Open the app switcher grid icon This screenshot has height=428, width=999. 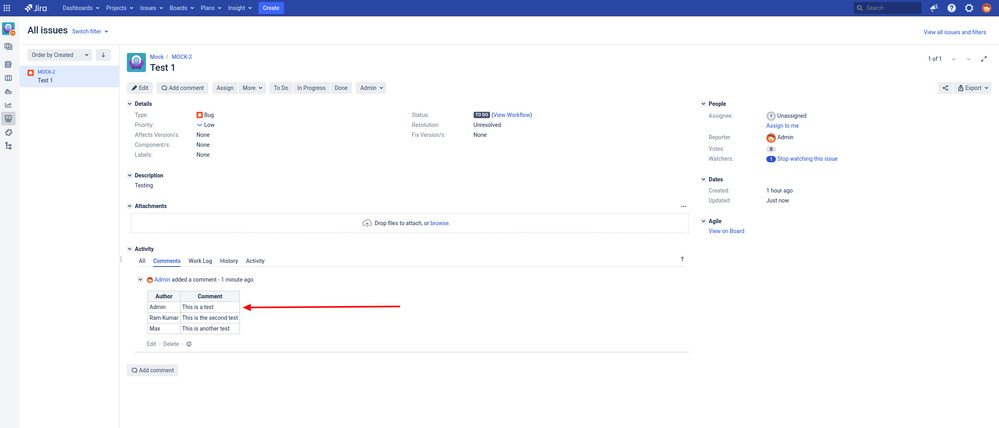click(x=7, y=8)
